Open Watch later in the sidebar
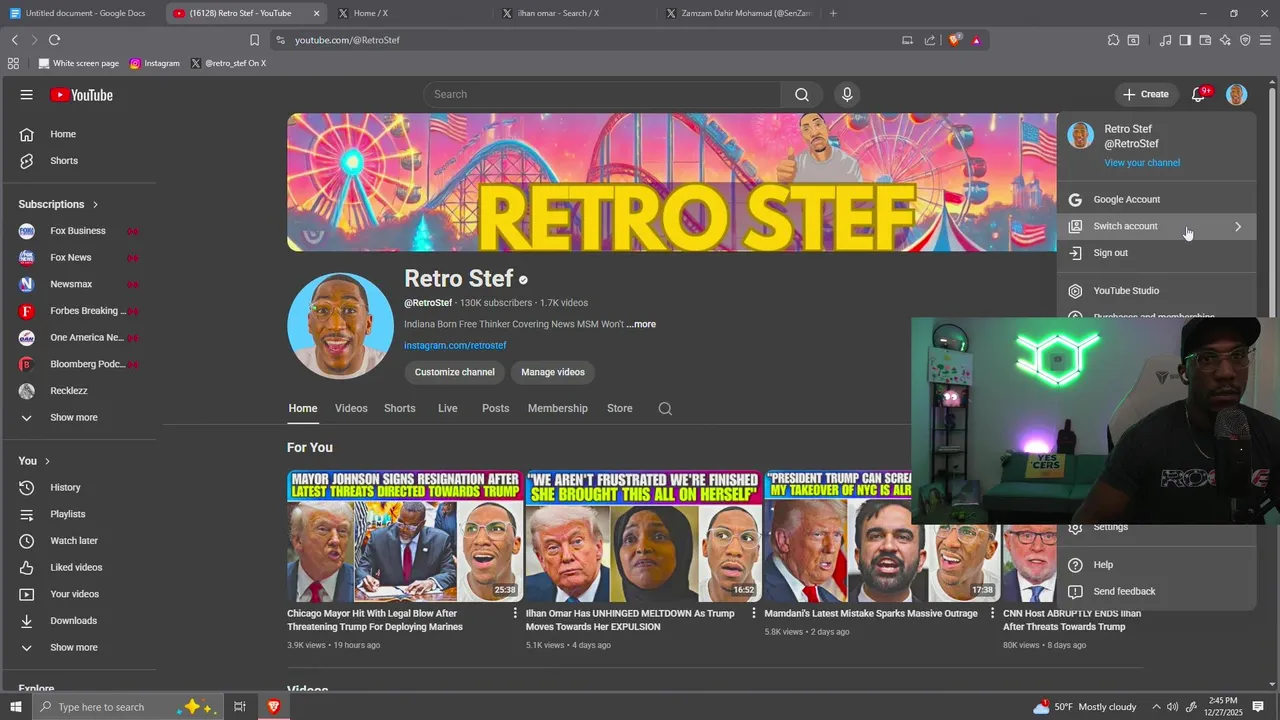1280x720 pixels. [x=80, y=541]
